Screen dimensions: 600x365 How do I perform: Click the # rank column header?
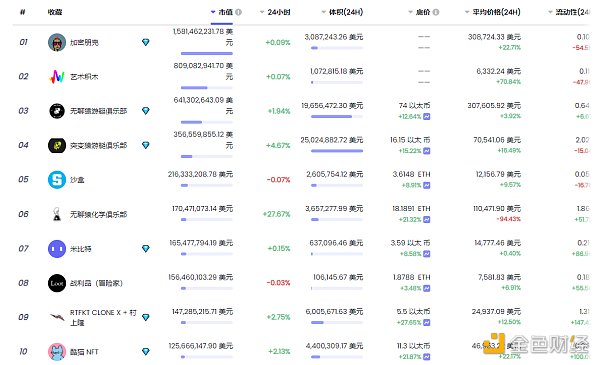23,12
